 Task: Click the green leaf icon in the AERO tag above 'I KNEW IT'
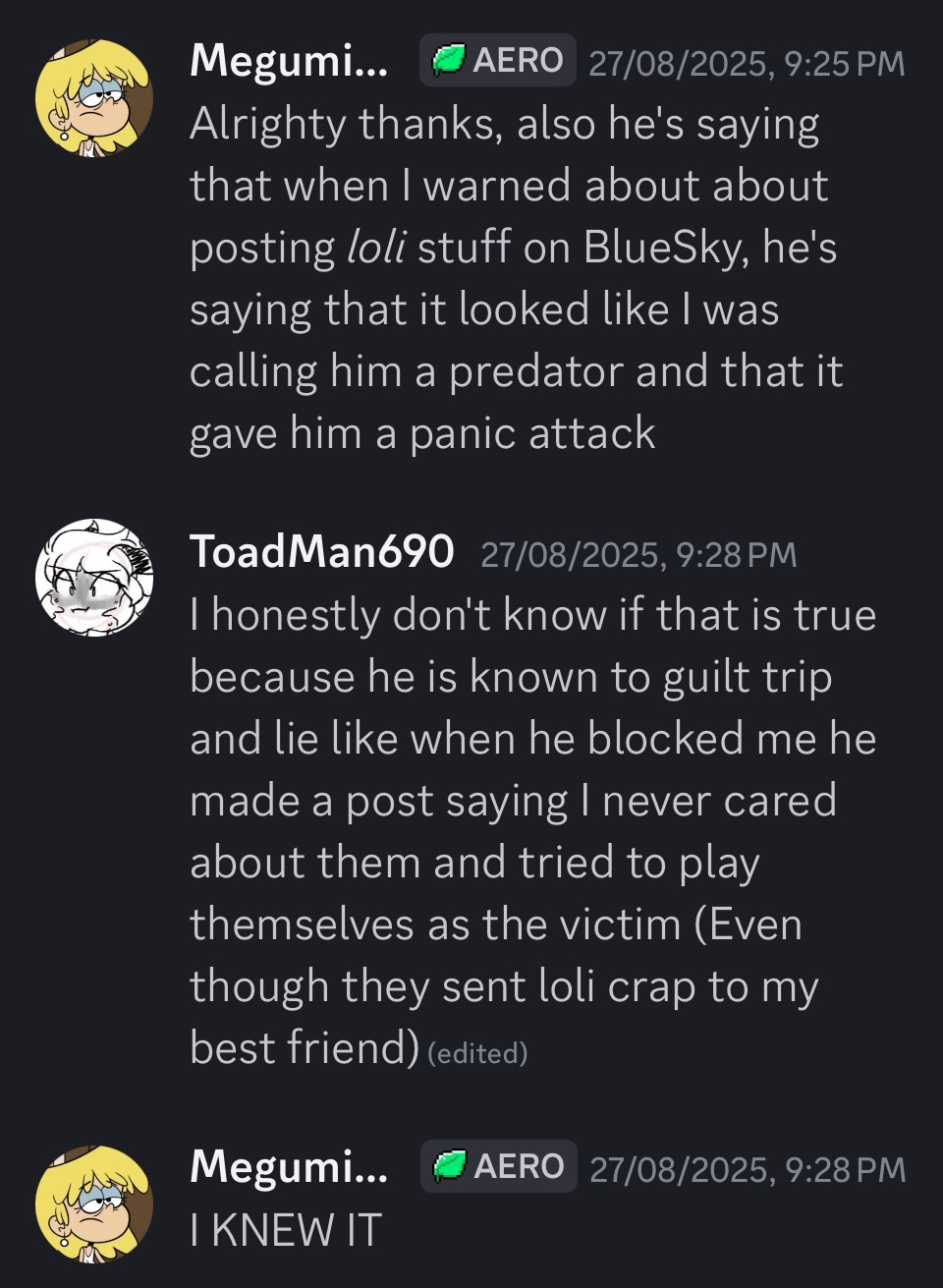(450, 1166)
